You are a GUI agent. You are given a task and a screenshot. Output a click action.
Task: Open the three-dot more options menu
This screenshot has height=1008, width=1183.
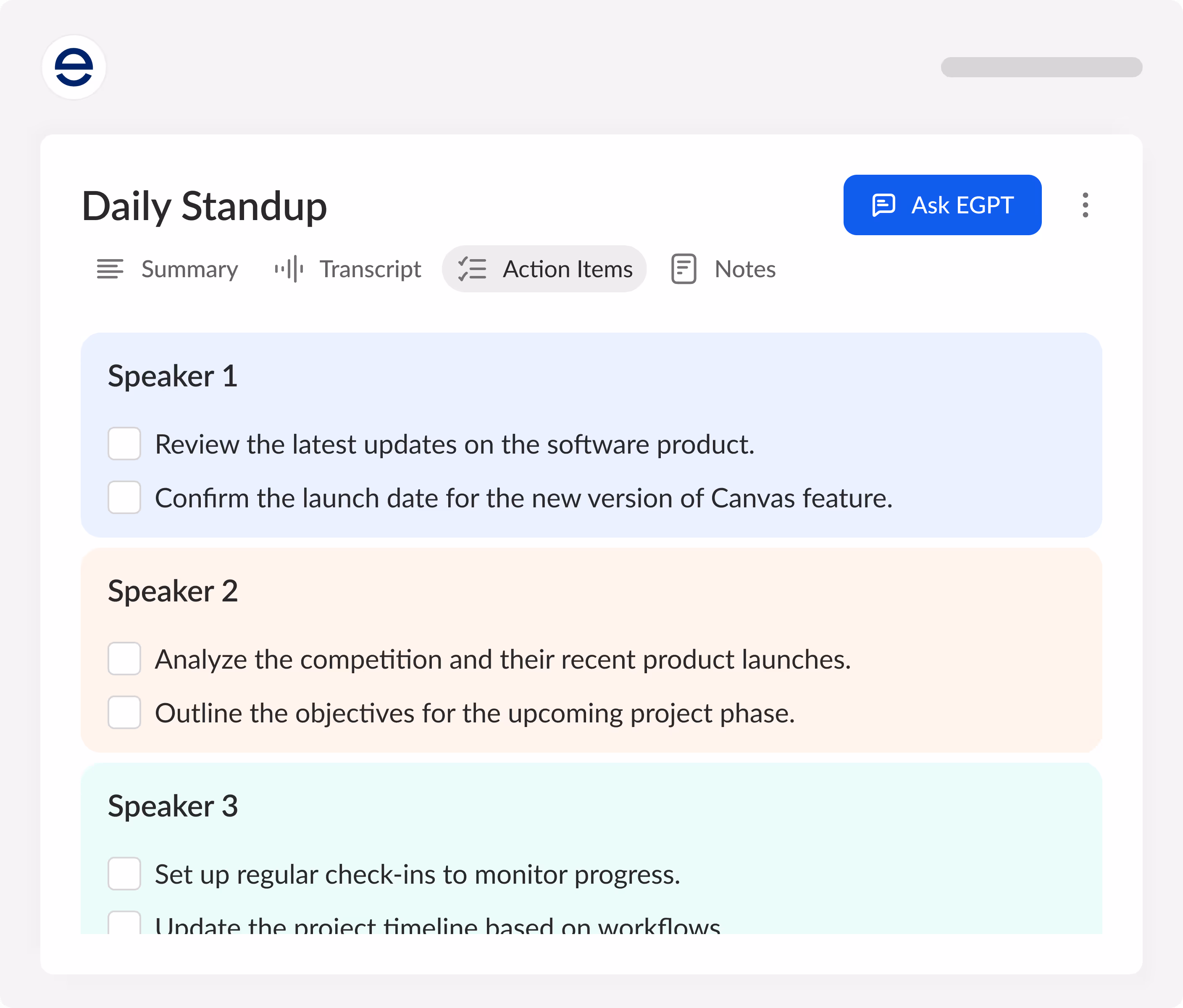pyautogui.click(x=1085, y=205)
